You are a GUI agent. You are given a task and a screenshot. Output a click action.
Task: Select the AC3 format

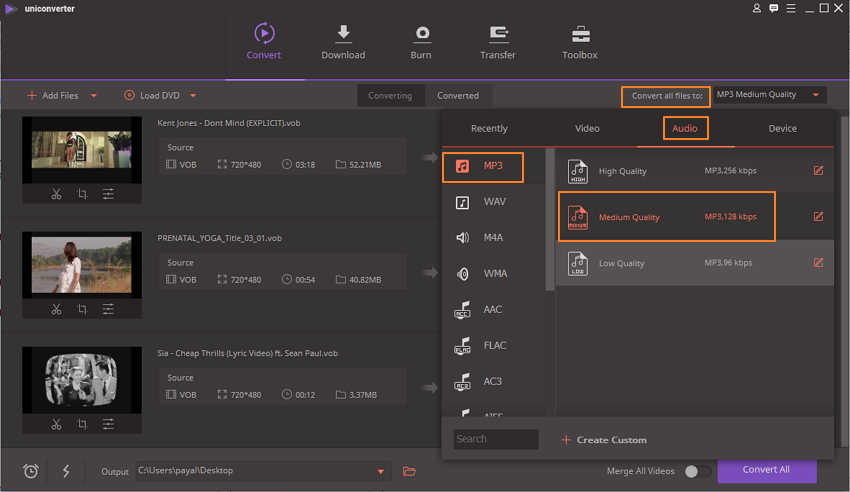(x=494, y=381)
